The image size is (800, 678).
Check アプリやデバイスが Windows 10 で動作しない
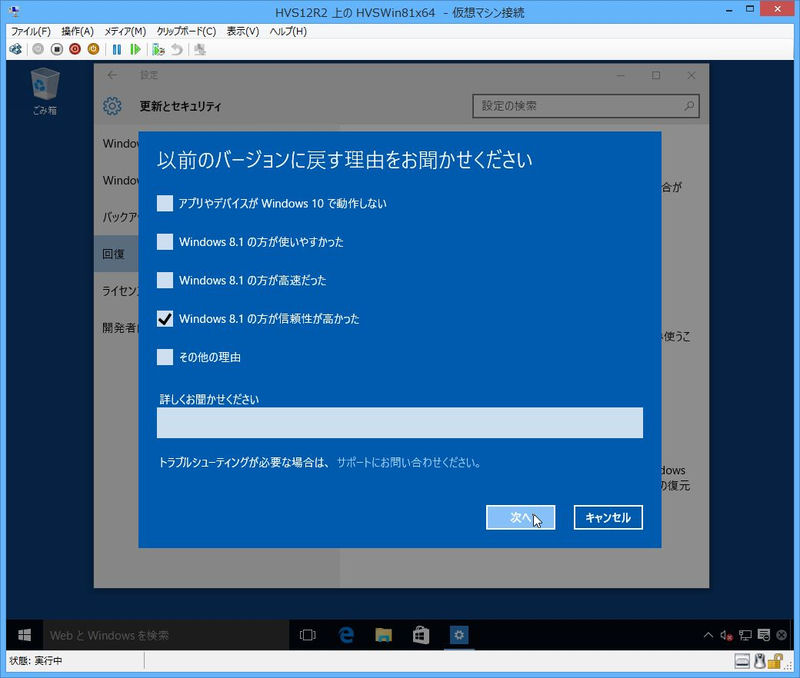[x=165, y=203]
